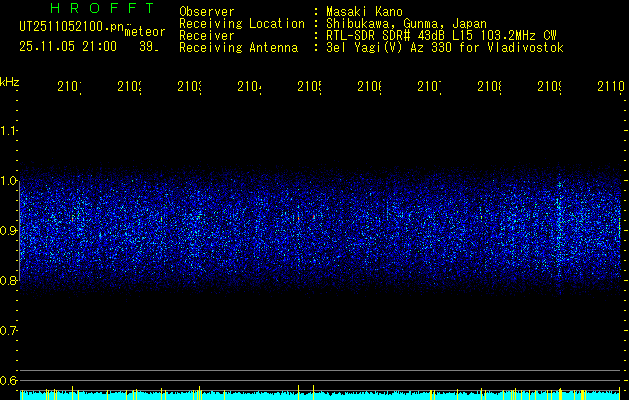Click the cyan signal-level strip at the bottom
This screenshot has height=400, width=629.
point(321,395)
